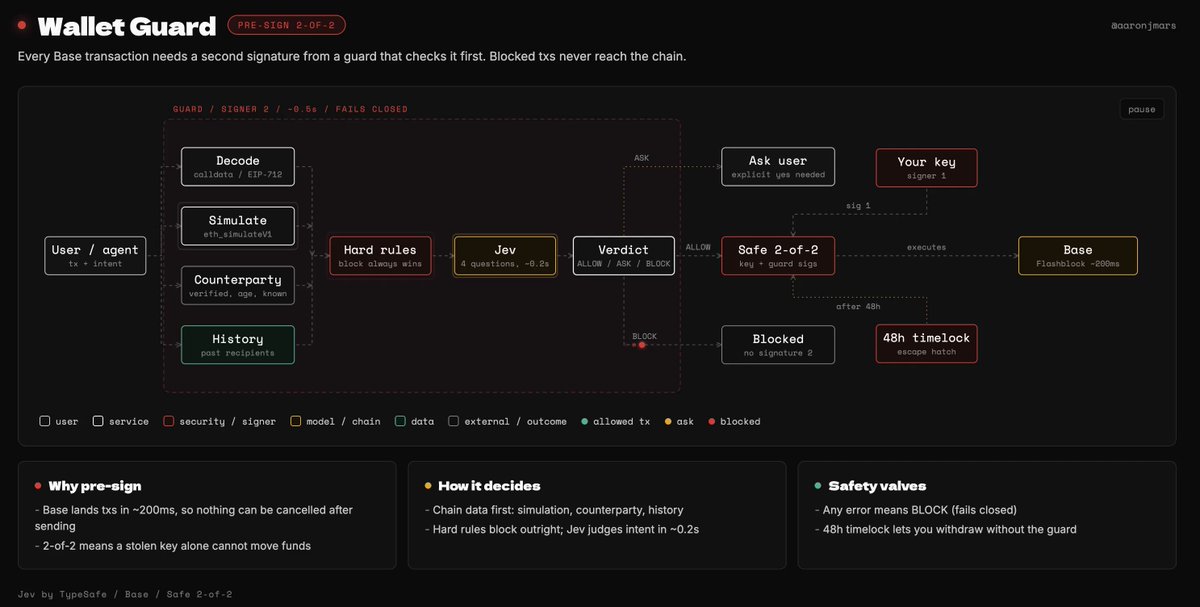Select the Decode calldata node

pos(238,167)
